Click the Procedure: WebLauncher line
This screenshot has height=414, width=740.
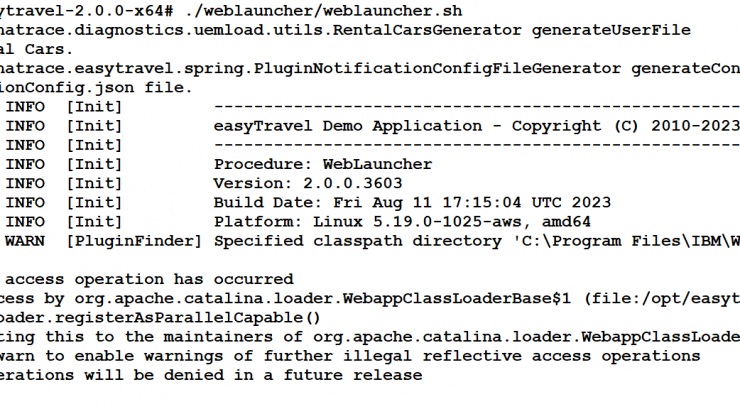coord(323,164)
